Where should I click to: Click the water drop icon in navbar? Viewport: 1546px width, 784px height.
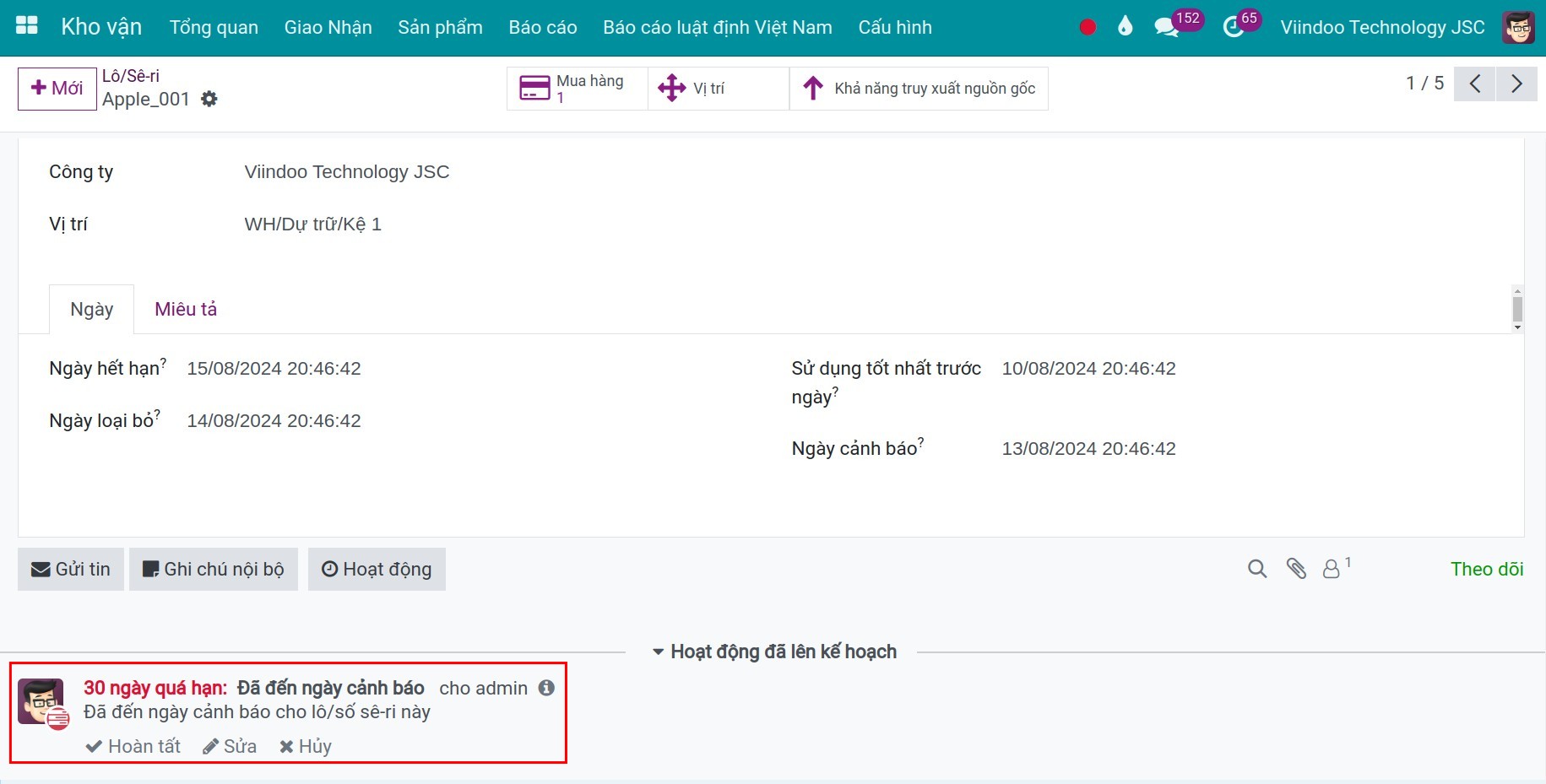click(x=1125, y=26)
